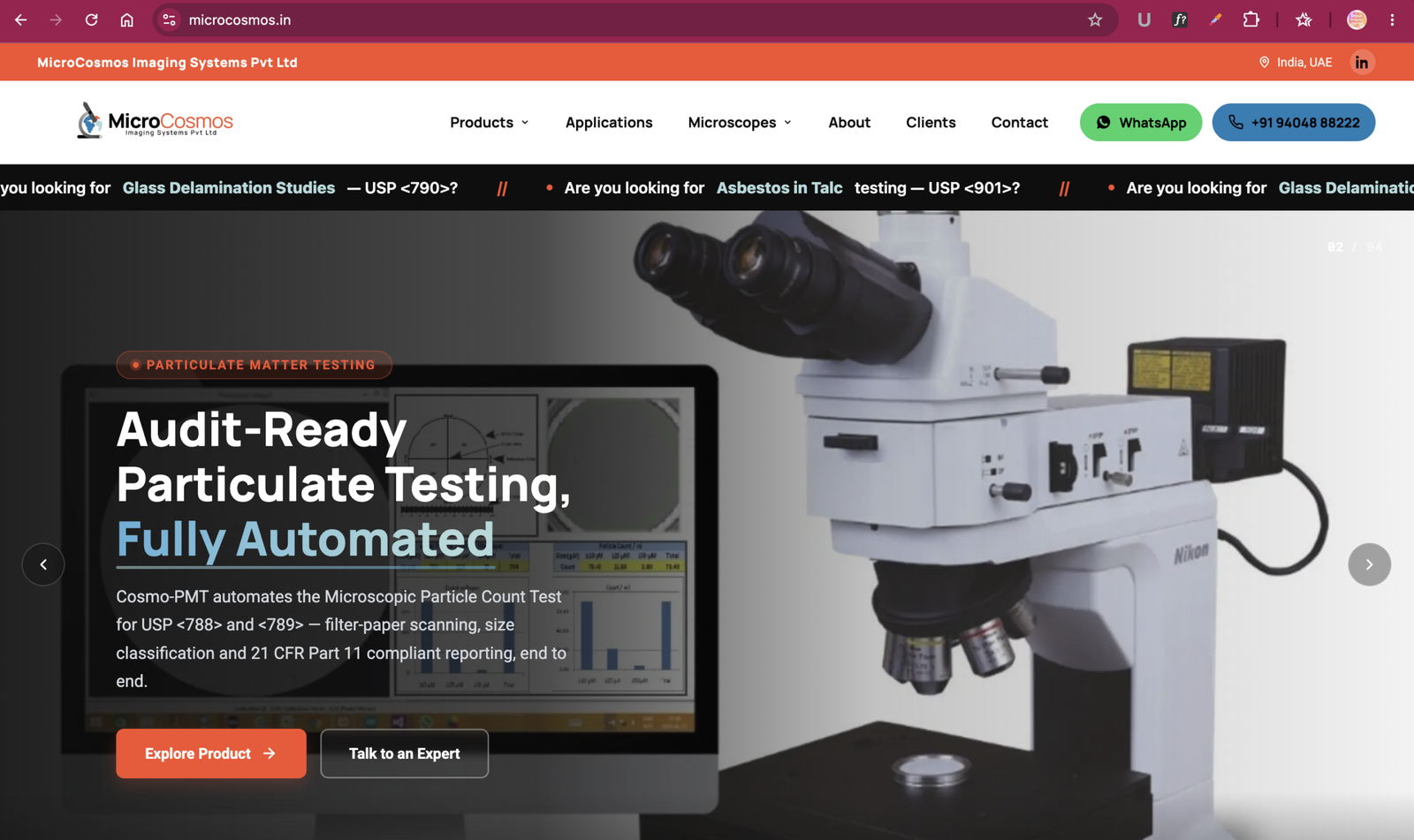Expand the Microscopes dropdown menu
This screenshot has width=1414, height=840.
pos(740,123)
